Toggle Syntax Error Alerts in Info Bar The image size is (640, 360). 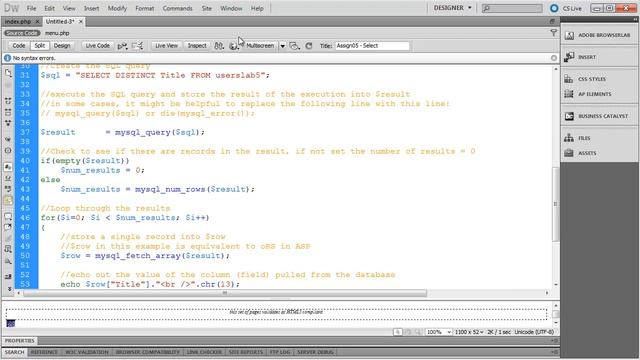[x=8, y=200]
